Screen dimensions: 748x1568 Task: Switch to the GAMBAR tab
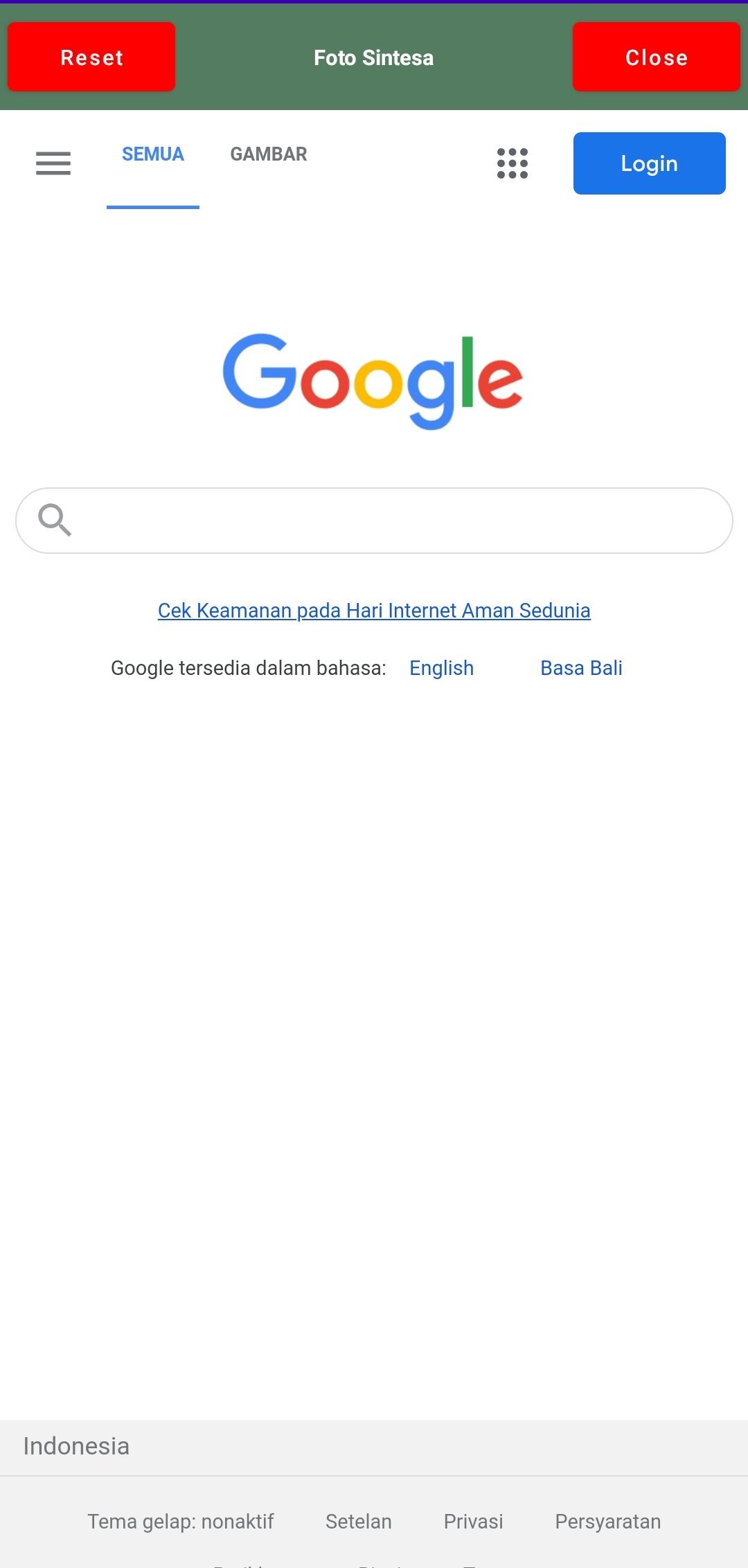tap(269, 154)
